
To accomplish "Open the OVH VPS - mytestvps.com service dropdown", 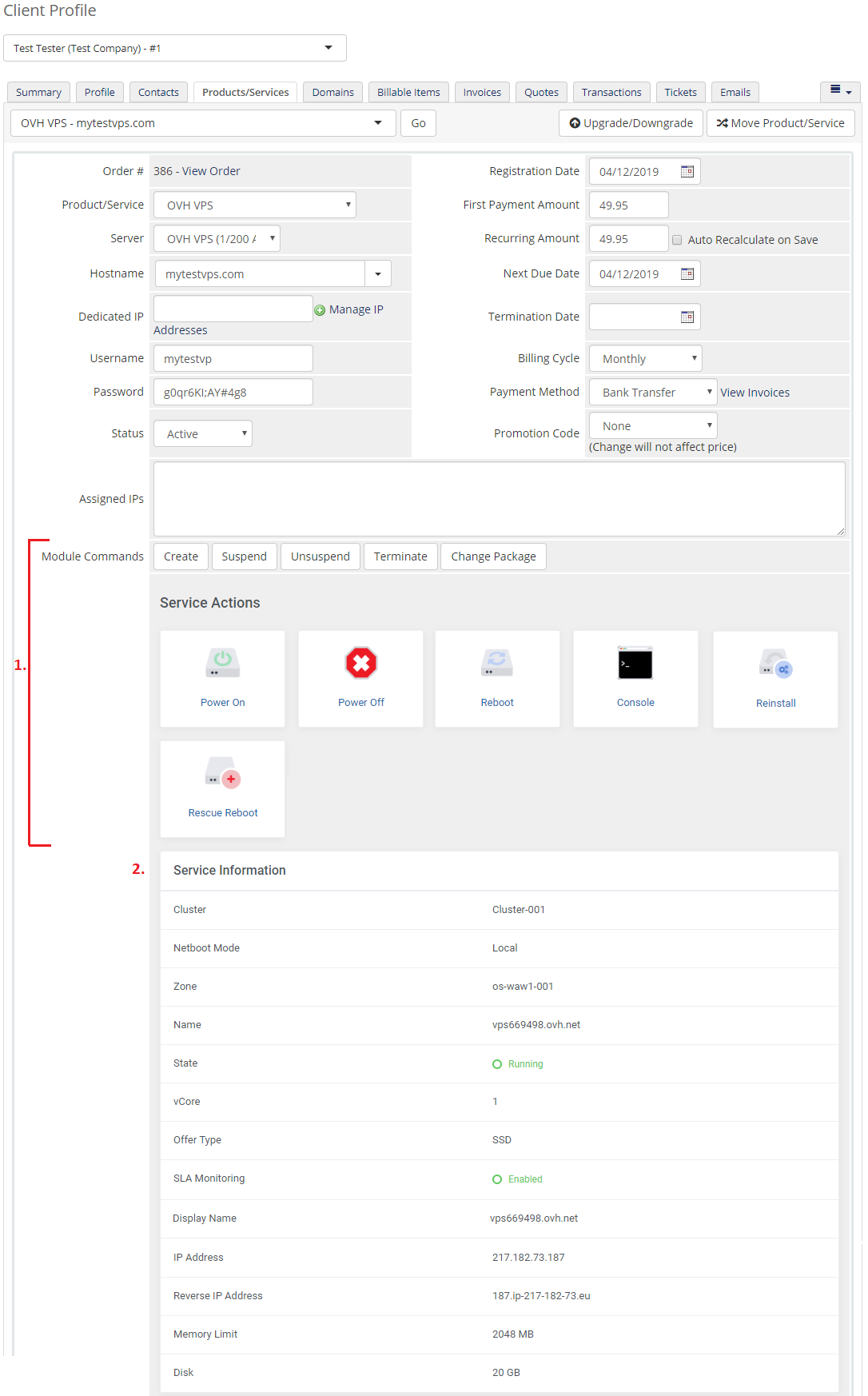I will pyautogui.click(x=204, y=123).
